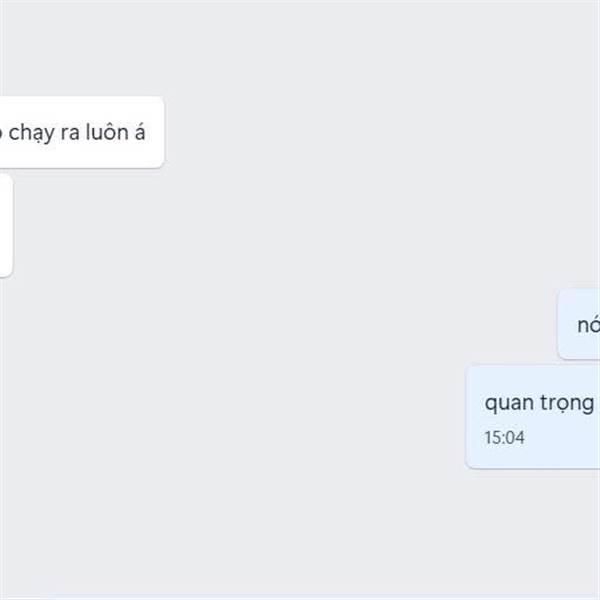Click the empty area below the 15:04 message

pyautogui.click(x=300, y=532)
